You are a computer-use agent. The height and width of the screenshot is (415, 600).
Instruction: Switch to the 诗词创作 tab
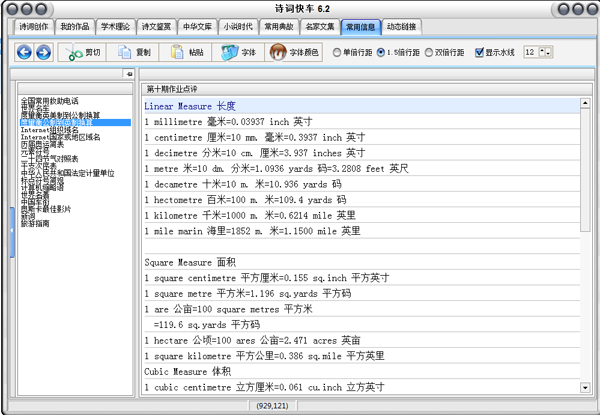point(34,27)
